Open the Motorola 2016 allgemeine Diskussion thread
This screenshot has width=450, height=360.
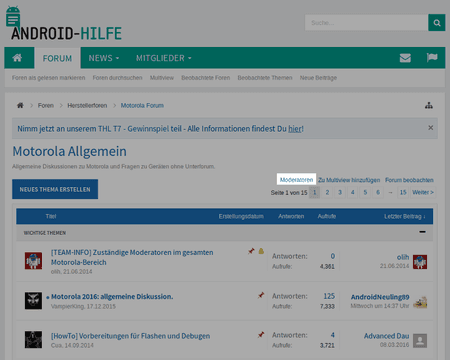112,297
